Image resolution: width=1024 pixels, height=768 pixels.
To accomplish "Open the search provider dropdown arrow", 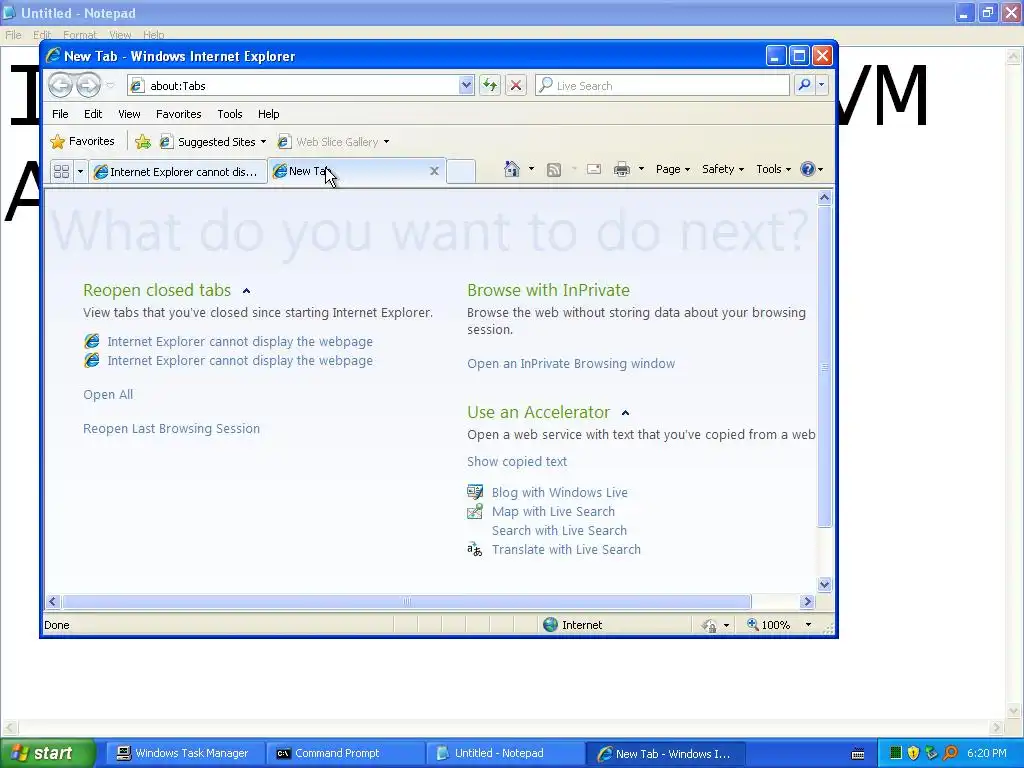I will [x=822, y=85].
